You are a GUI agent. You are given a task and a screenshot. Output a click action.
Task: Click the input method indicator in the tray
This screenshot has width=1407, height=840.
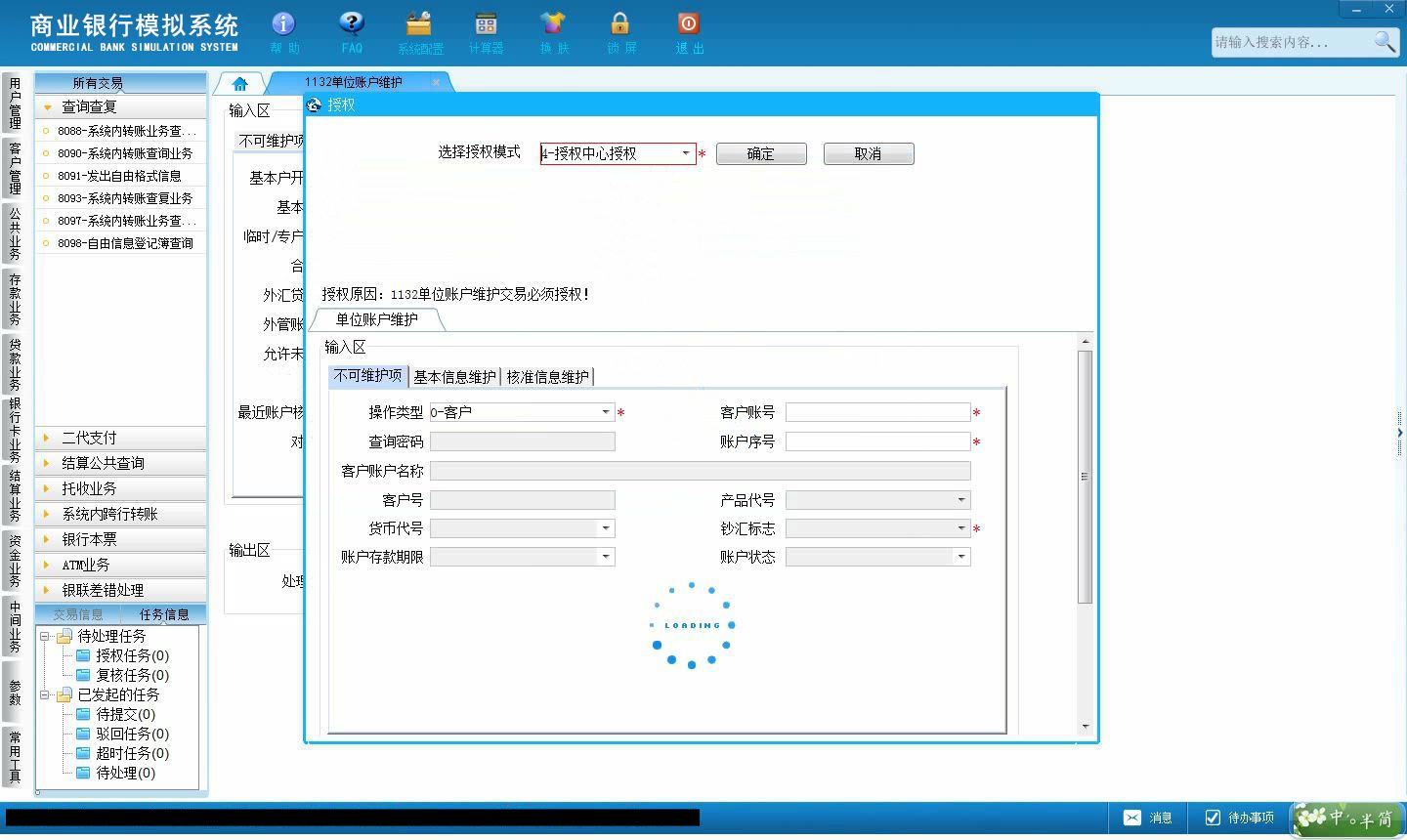coord(1348,819)
